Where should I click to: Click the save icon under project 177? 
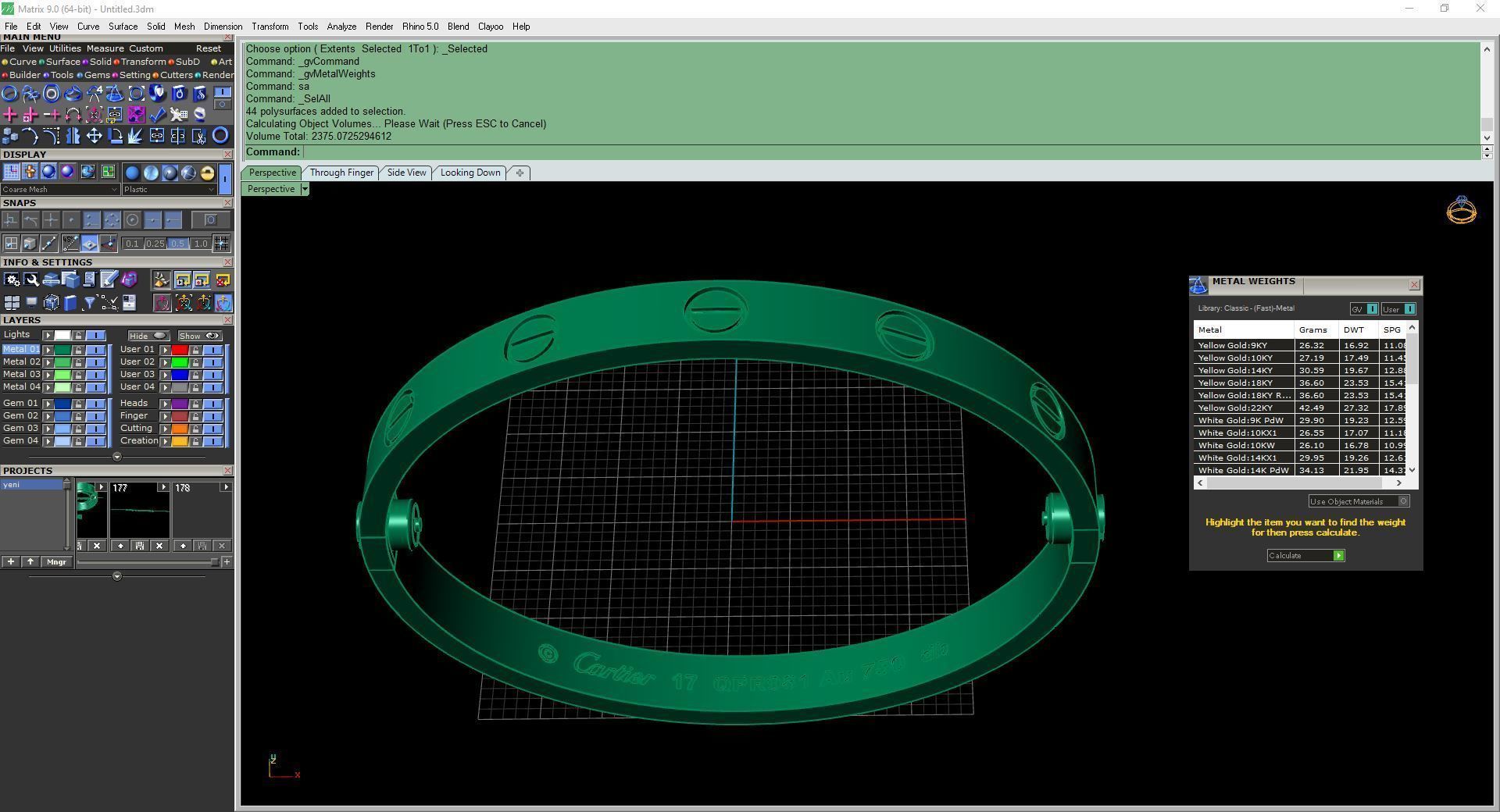pos(140,546)
